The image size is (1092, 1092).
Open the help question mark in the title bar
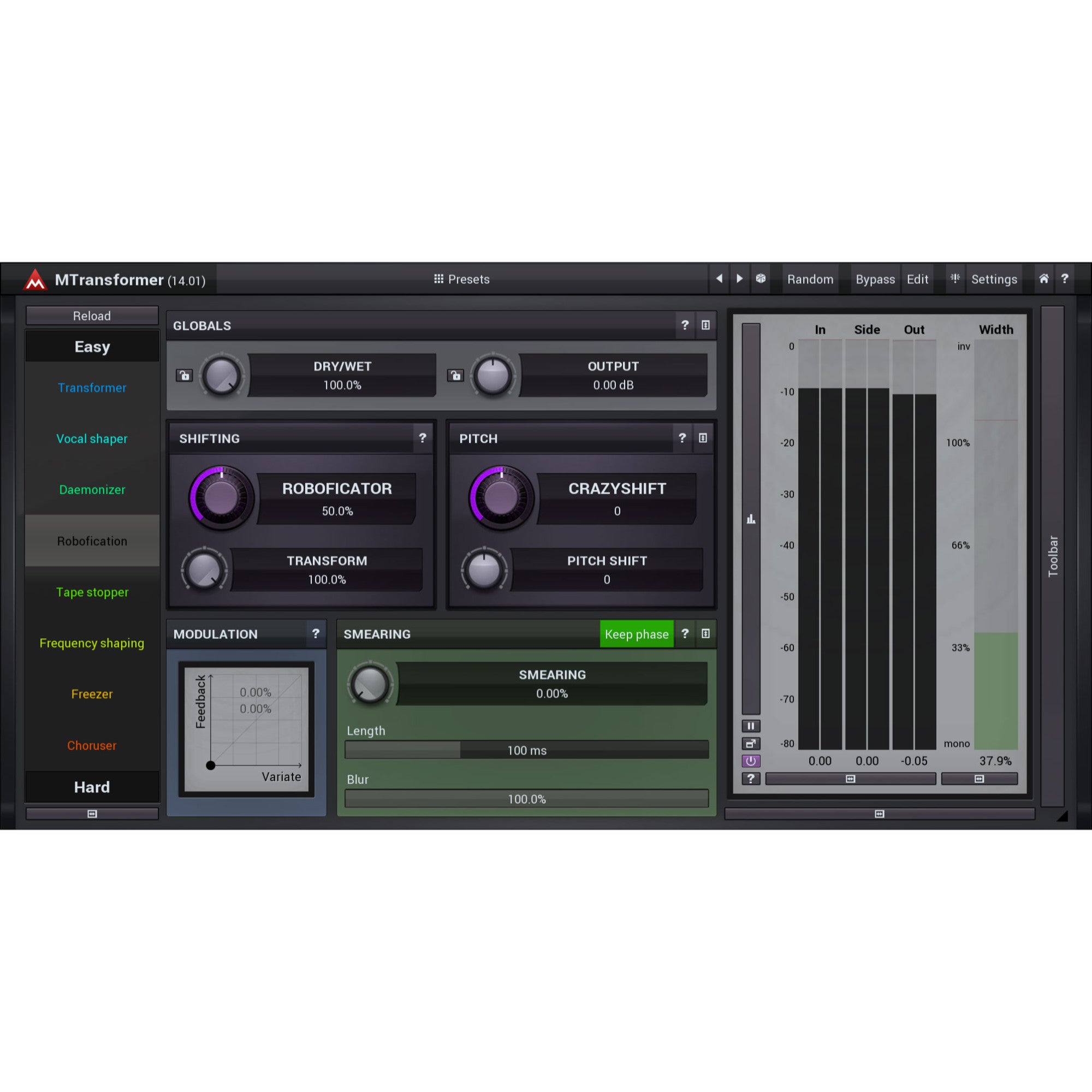[x=1065, y=278]
